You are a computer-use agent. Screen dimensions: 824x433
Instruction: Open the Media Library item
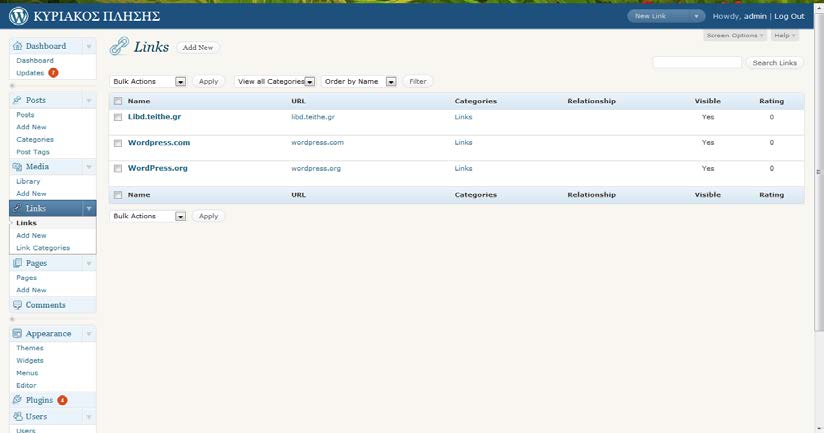tap(28, 181)
